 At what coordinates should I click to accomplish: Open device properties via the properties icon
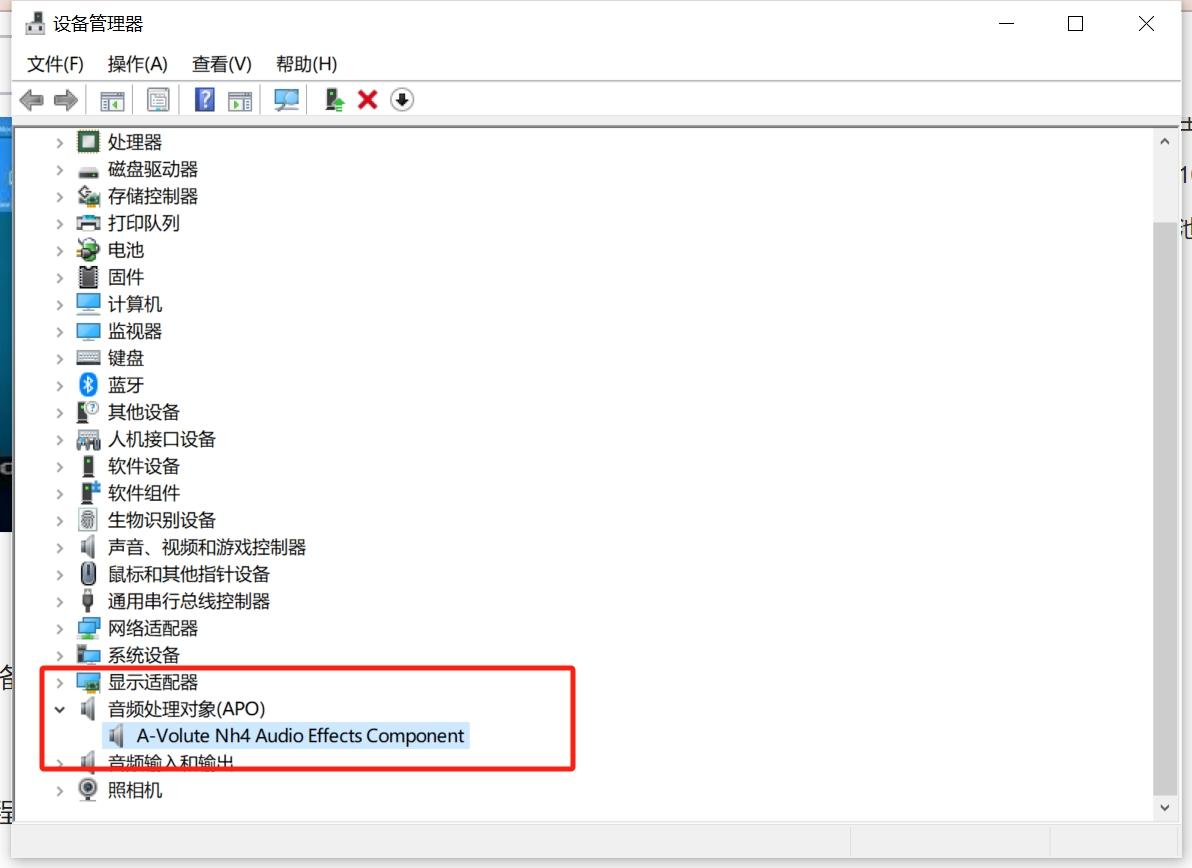(x=157, y=99)
